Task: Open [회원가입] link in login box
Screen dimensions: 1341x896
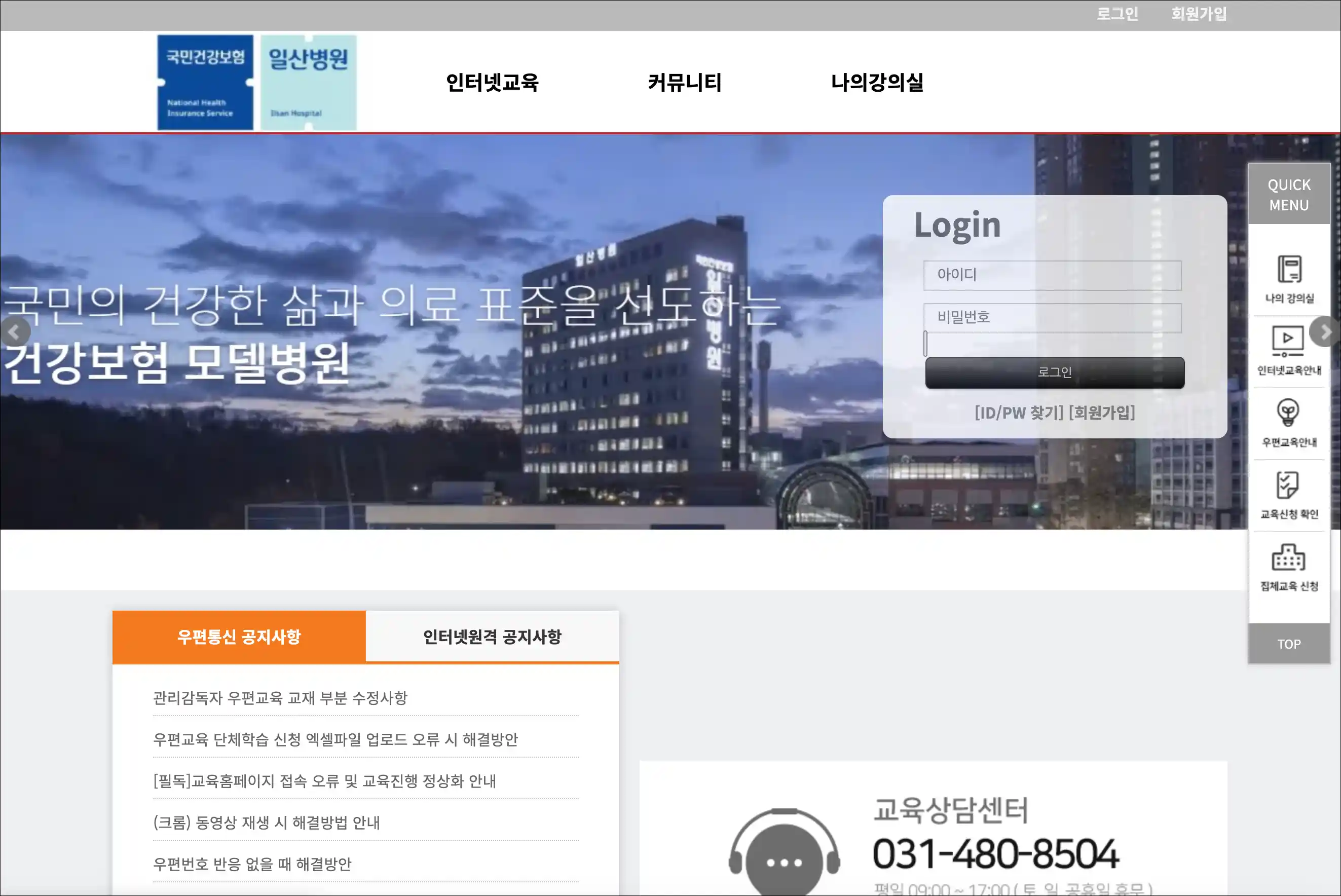Action: [1102, 413]
